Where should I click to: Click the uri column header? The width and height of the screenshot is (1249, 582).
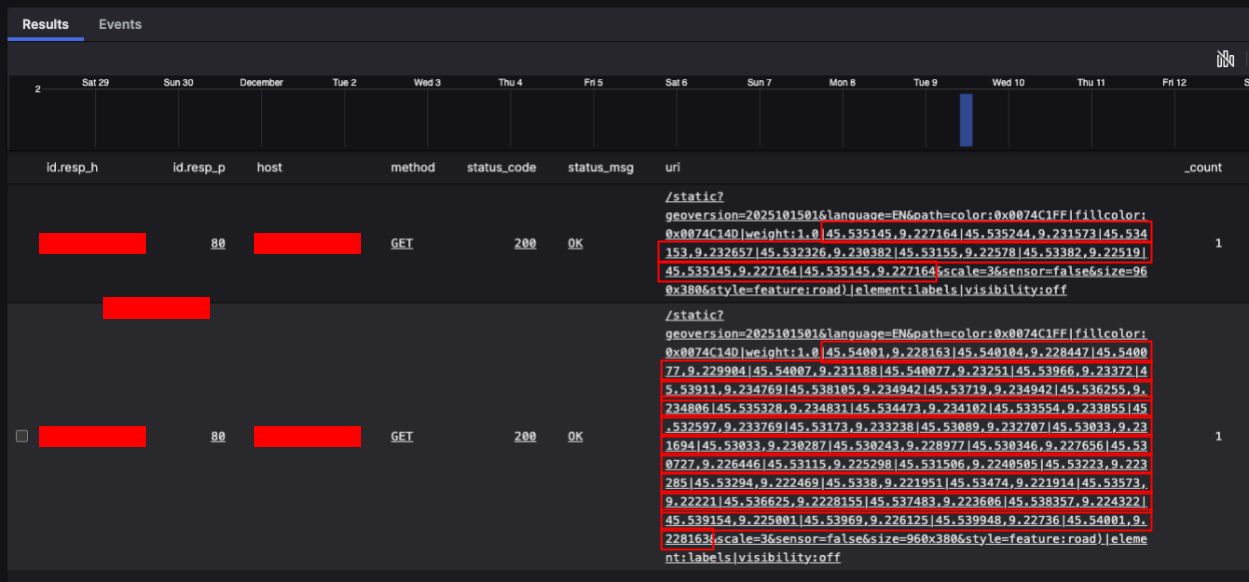pyautogui.click(x=673, y=168)
